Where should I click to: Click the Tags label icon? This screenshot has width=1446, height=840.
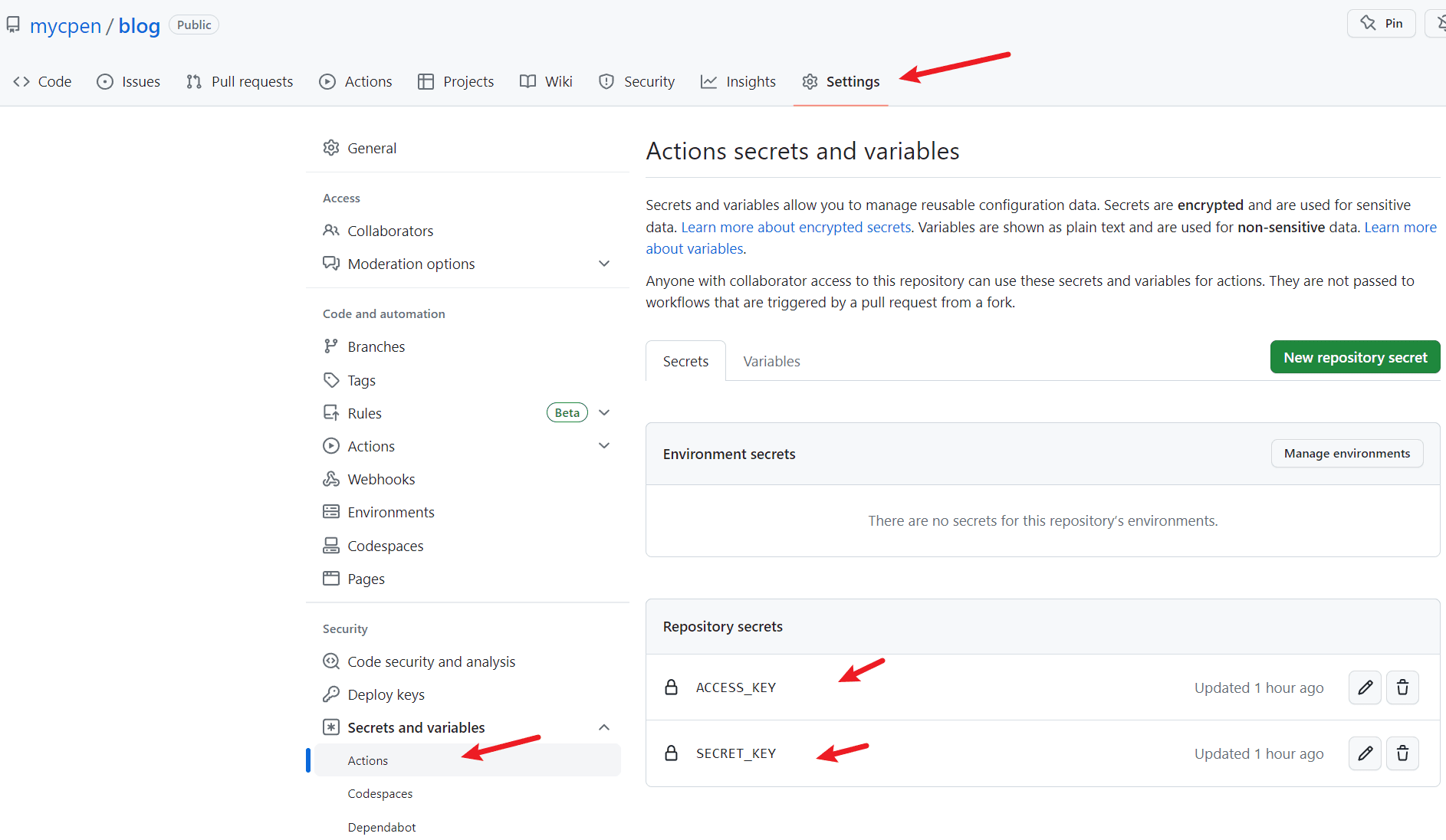coord(331,380)
